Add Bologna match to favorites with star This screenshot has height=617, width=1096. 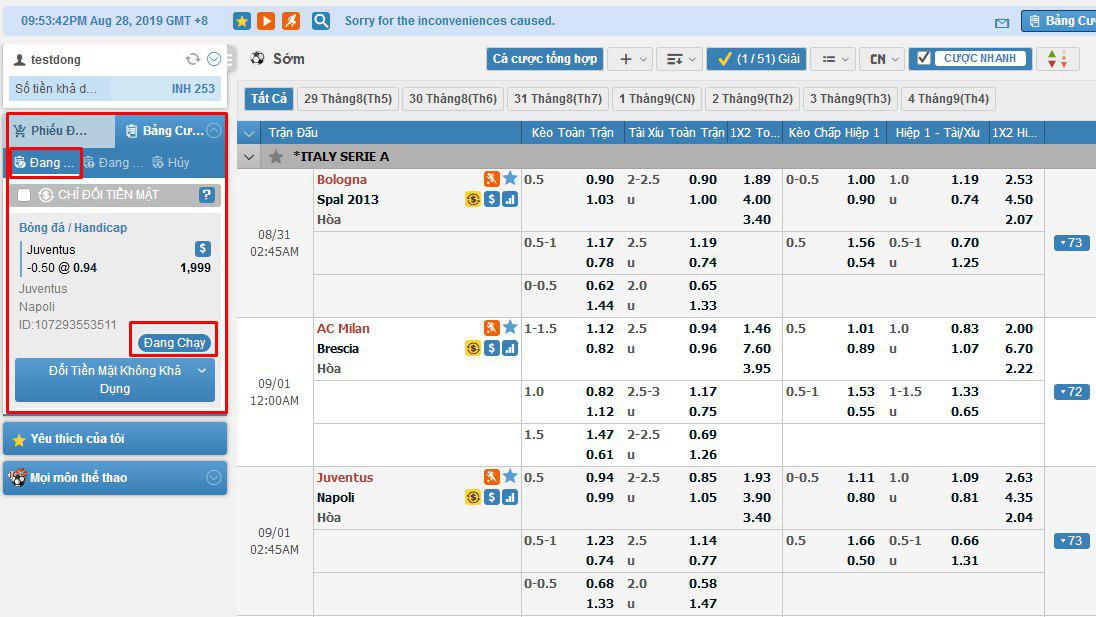click(510, 179)
